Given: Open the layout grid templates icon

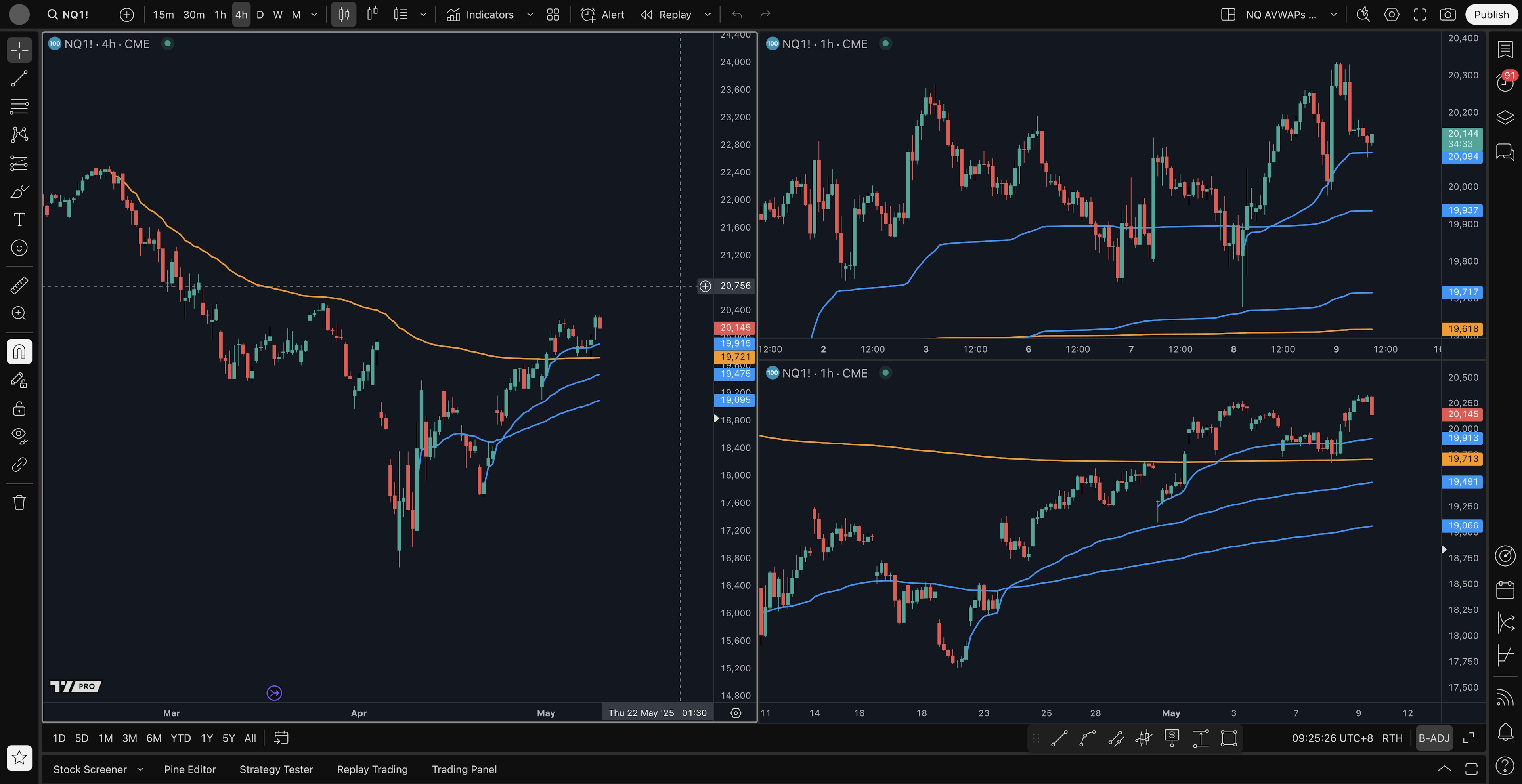Looking at the screenshot, I should click(x=553, y=15).
